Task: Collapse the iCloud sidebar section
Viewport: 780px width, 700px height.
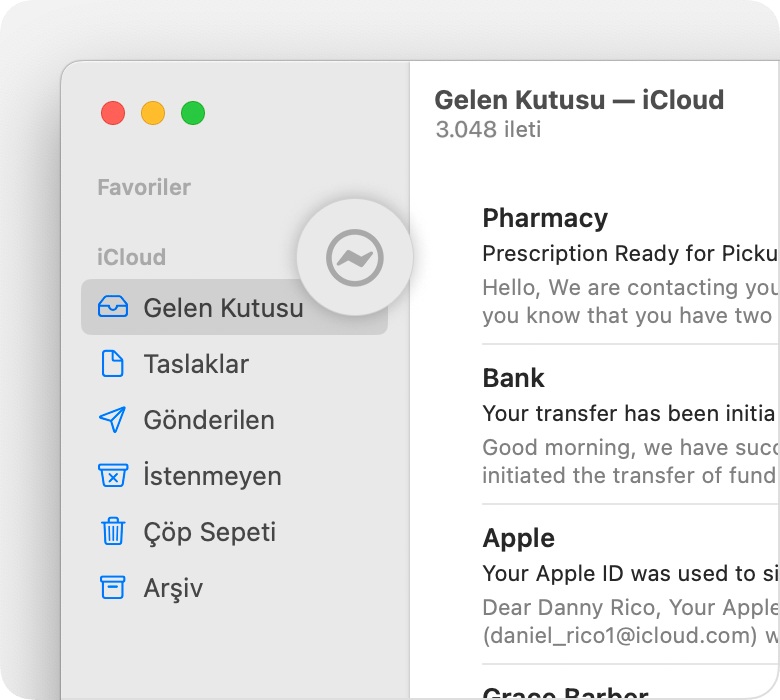Action: [131, 257]
